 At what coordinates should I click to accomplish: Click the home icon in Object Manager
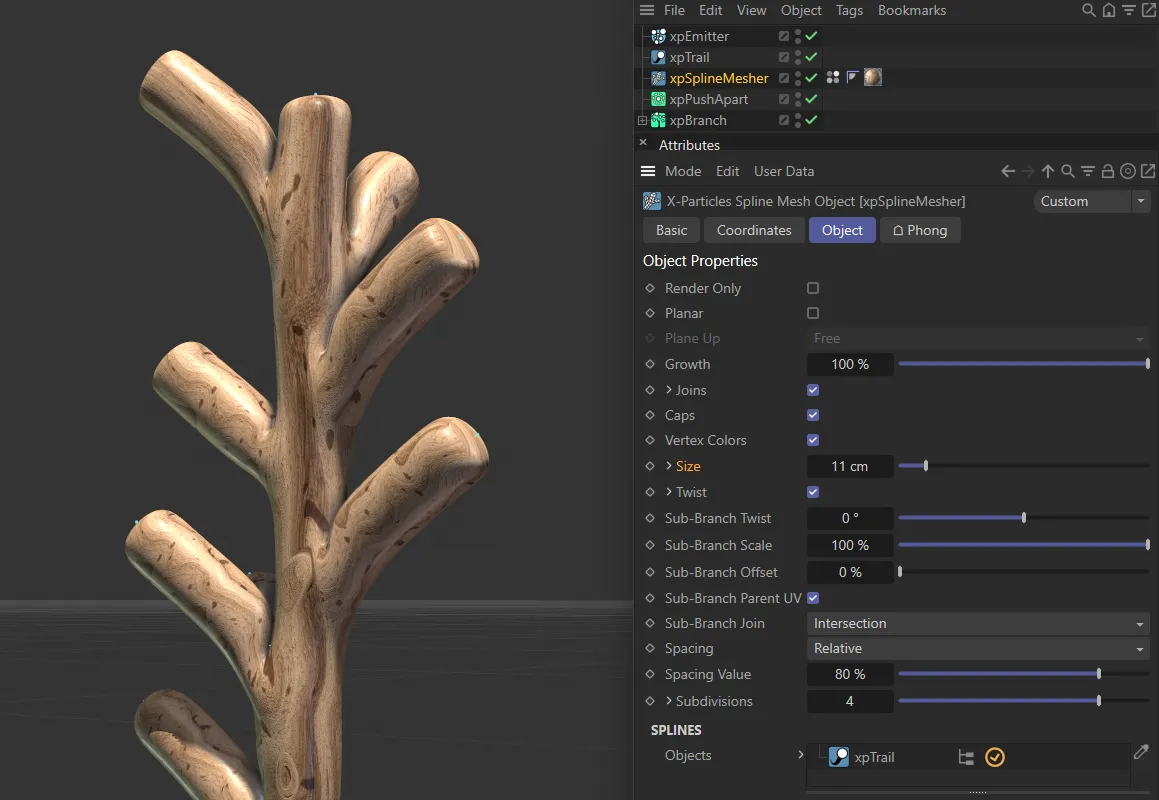click(1109, 10)
